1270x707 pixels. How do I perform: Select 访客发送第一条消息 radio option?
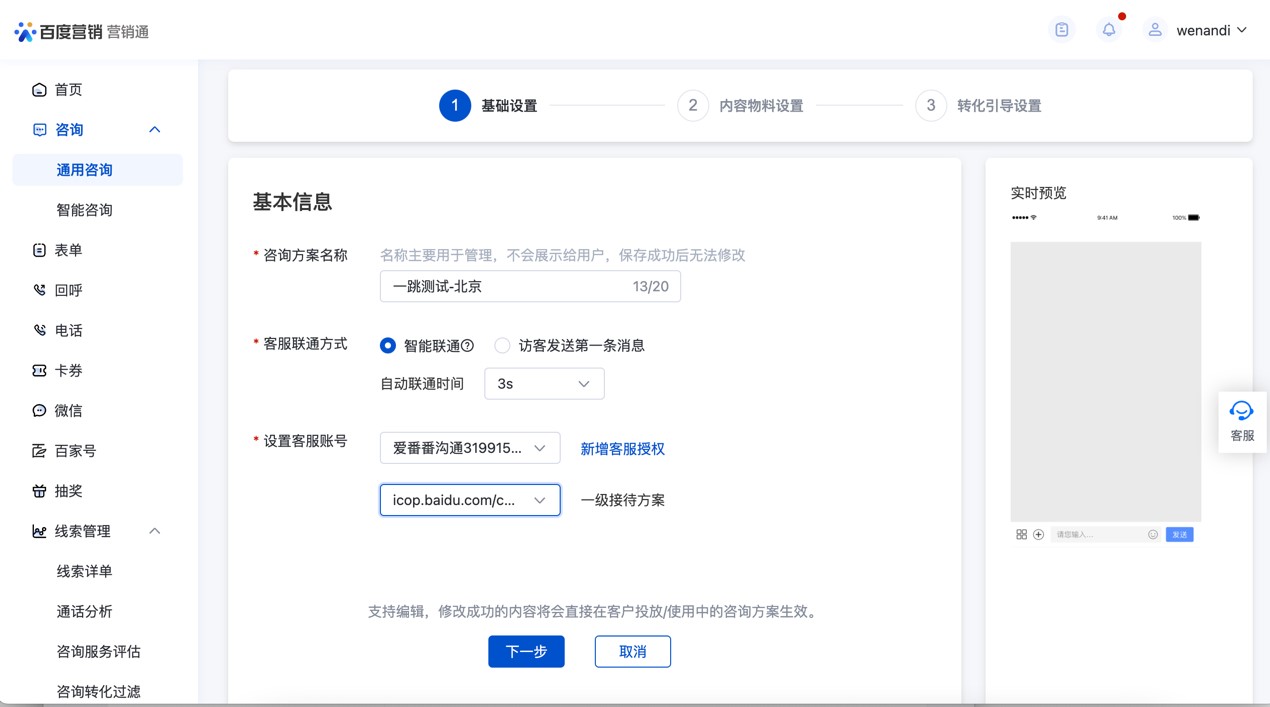click(x=502, y=346)
